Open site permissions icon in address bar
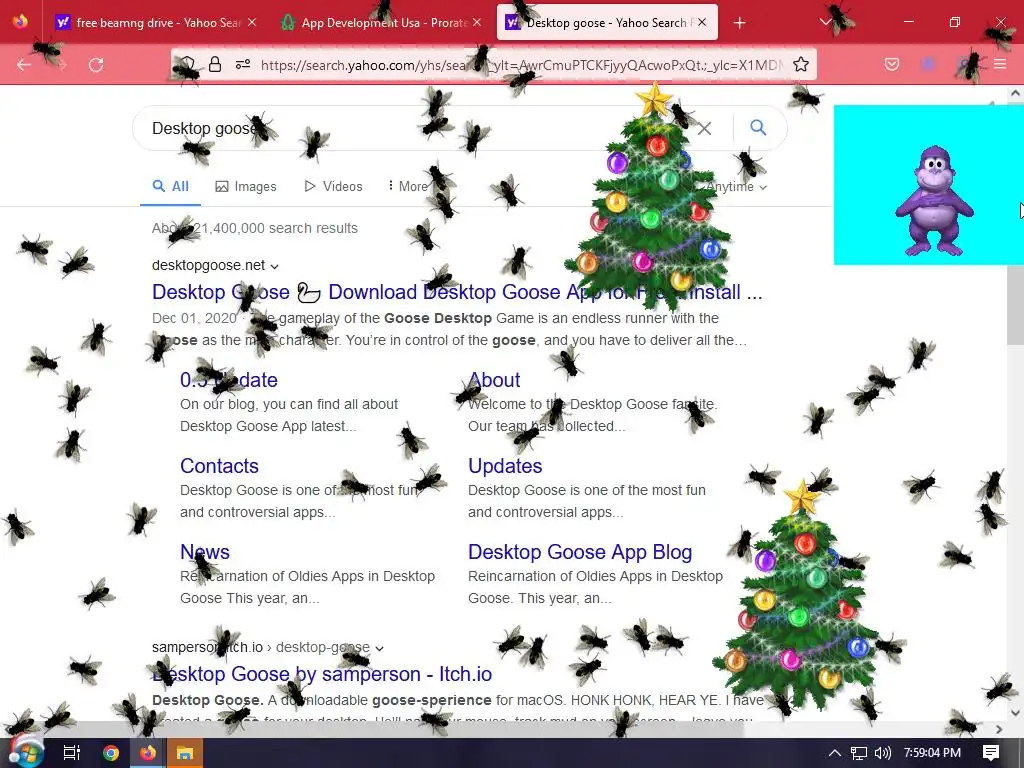1024x768 pixels. click(243, 64)
